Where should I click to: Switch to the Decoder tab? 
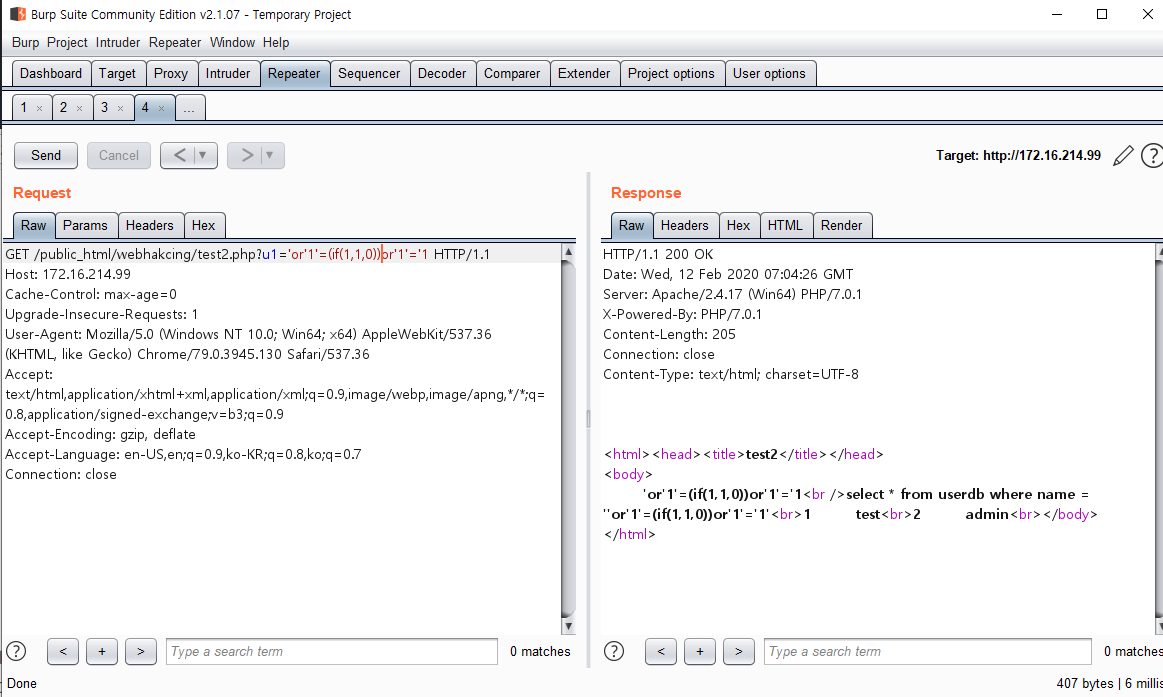(442, 73)
